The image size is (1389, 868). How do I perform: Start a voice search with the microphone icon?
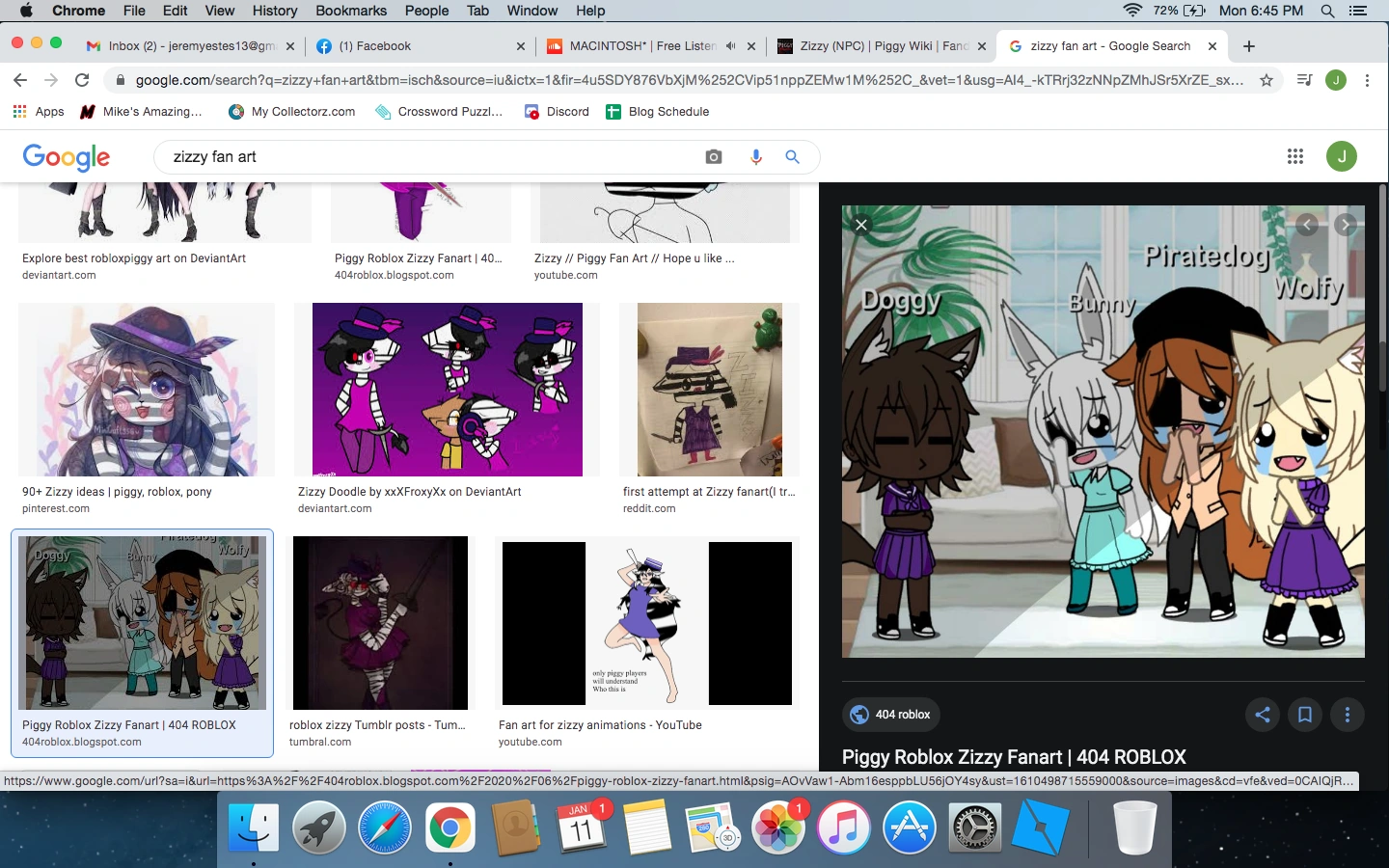coord(755,156)
